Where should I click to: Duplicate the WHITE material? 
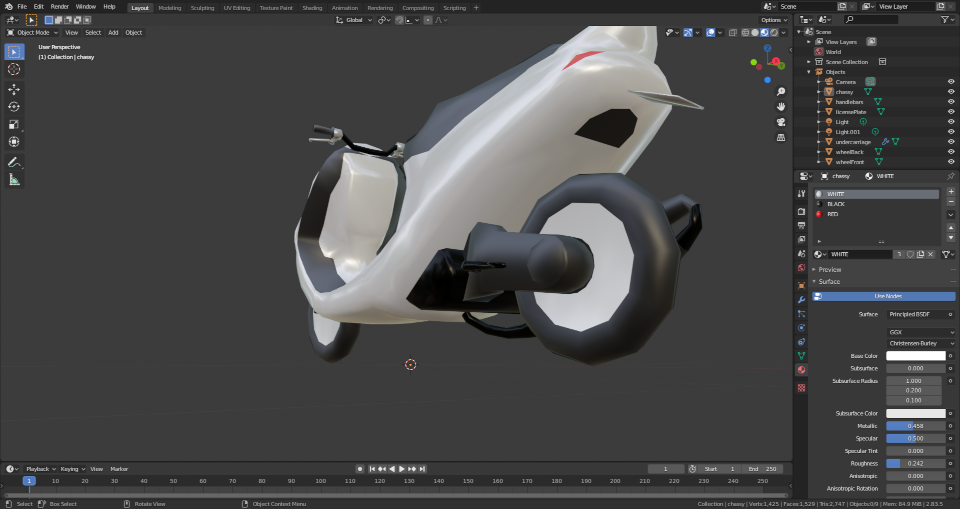[x=920, y=254]
